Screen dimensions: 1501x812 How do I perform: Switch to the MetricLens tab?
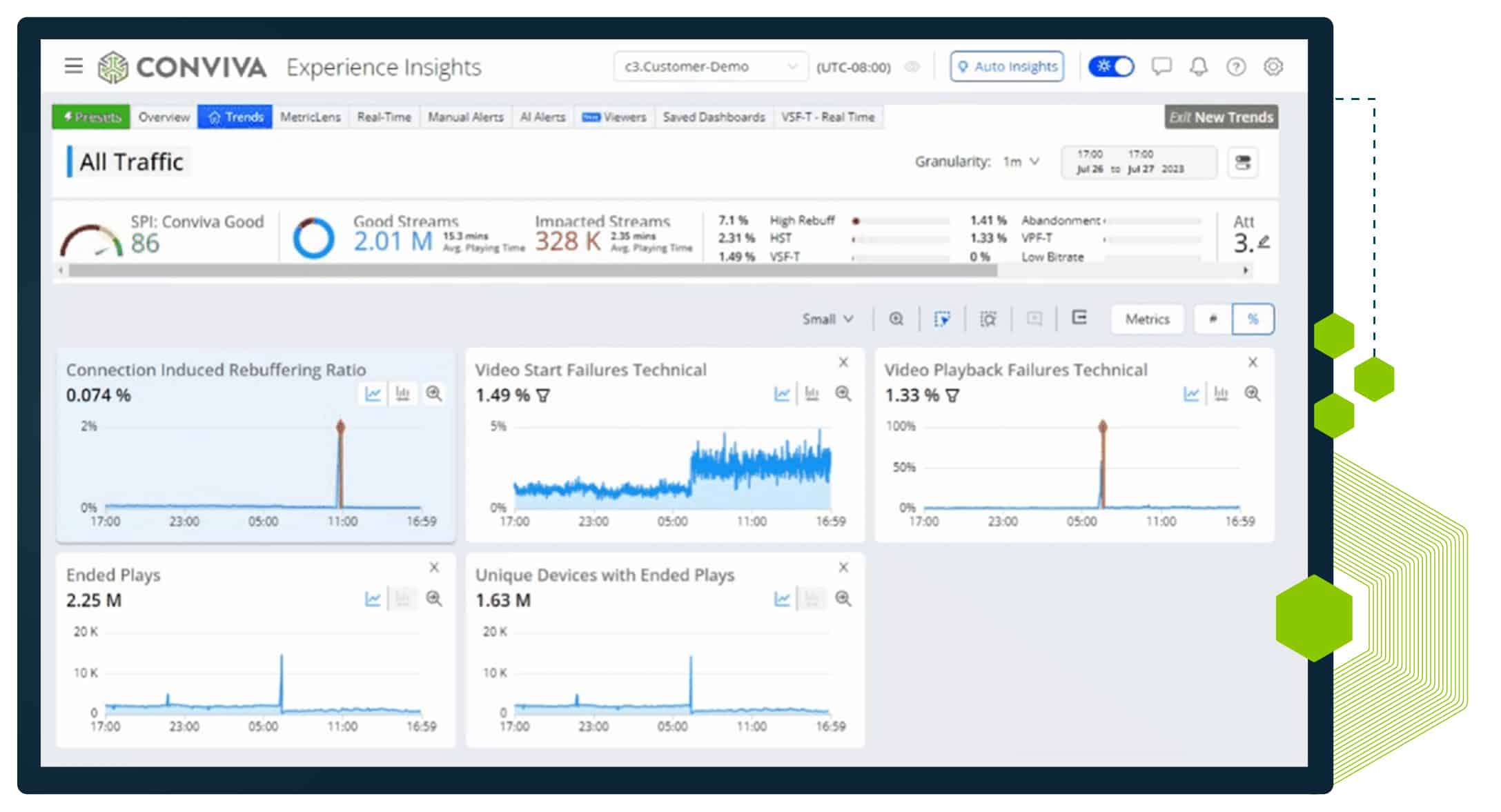coord(310,117)
